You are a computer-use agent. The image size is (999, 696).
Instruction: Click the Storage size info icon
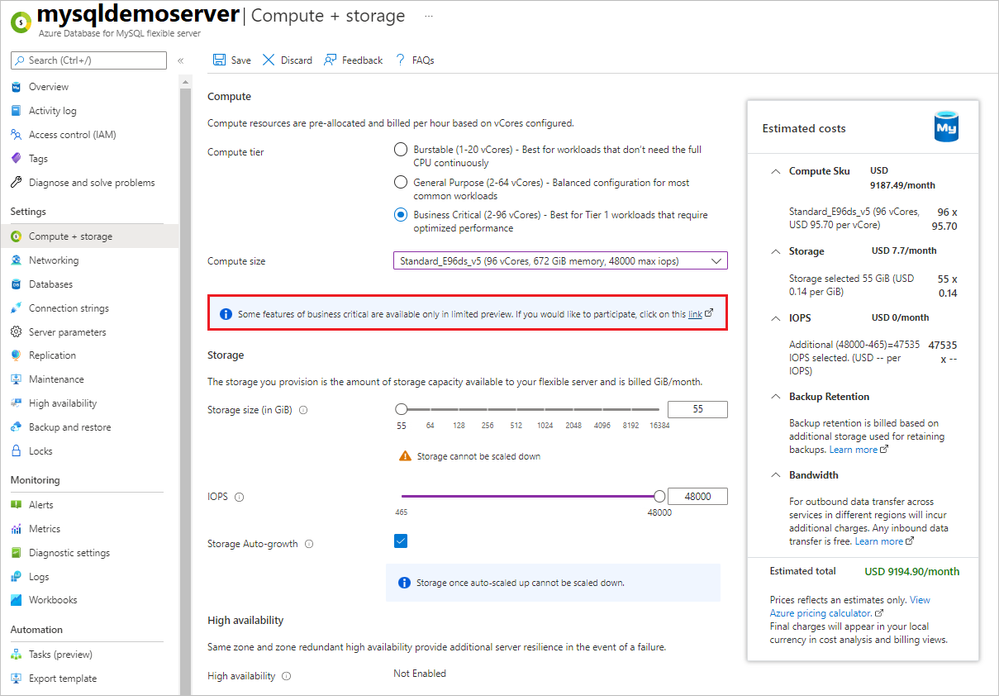point(303,410)
